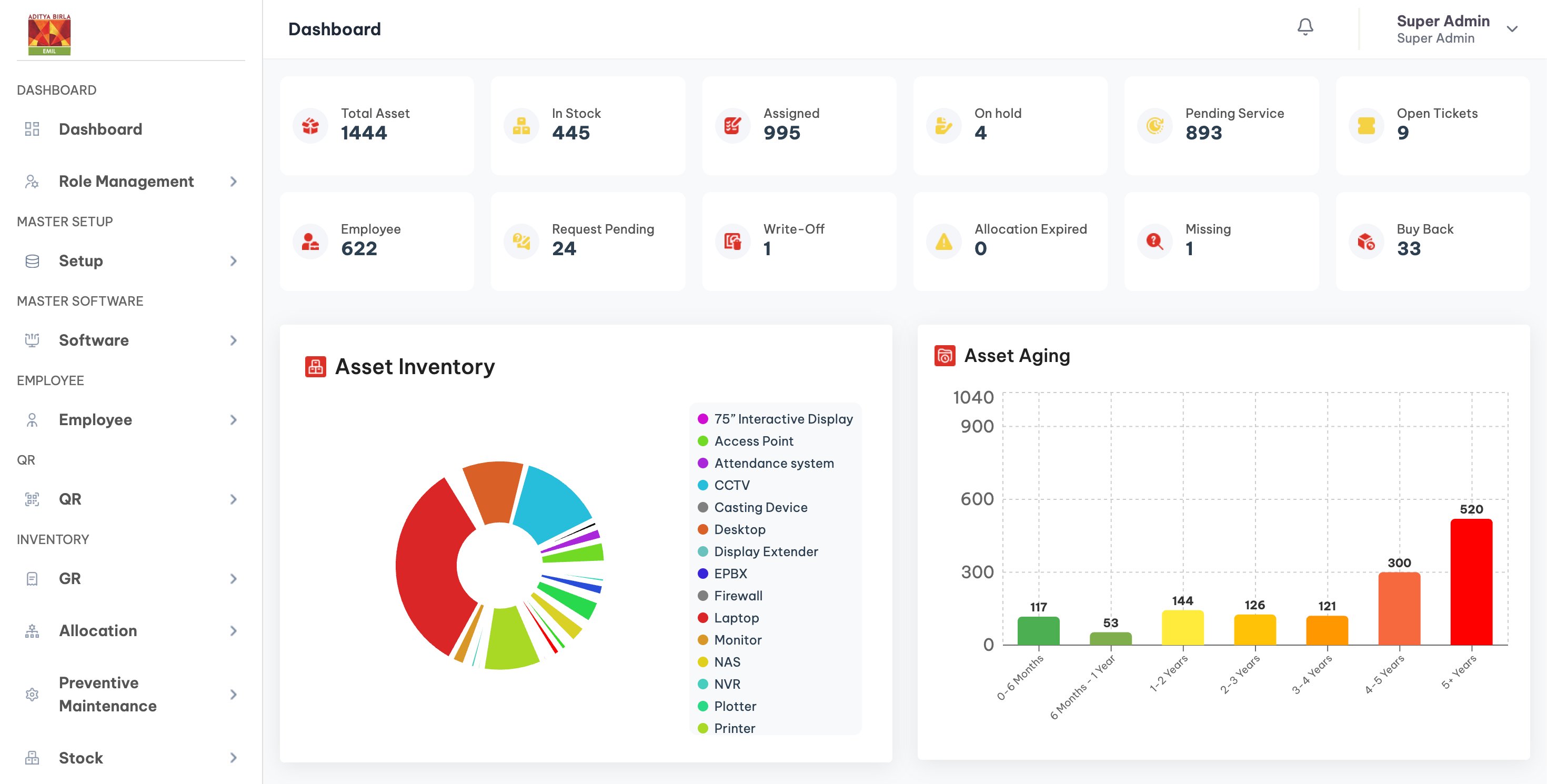Image resolution: width=1547 pixels, height=784 pixels.
Task: Open the Preventive Maintenance menu item
Action: [130, 694]
